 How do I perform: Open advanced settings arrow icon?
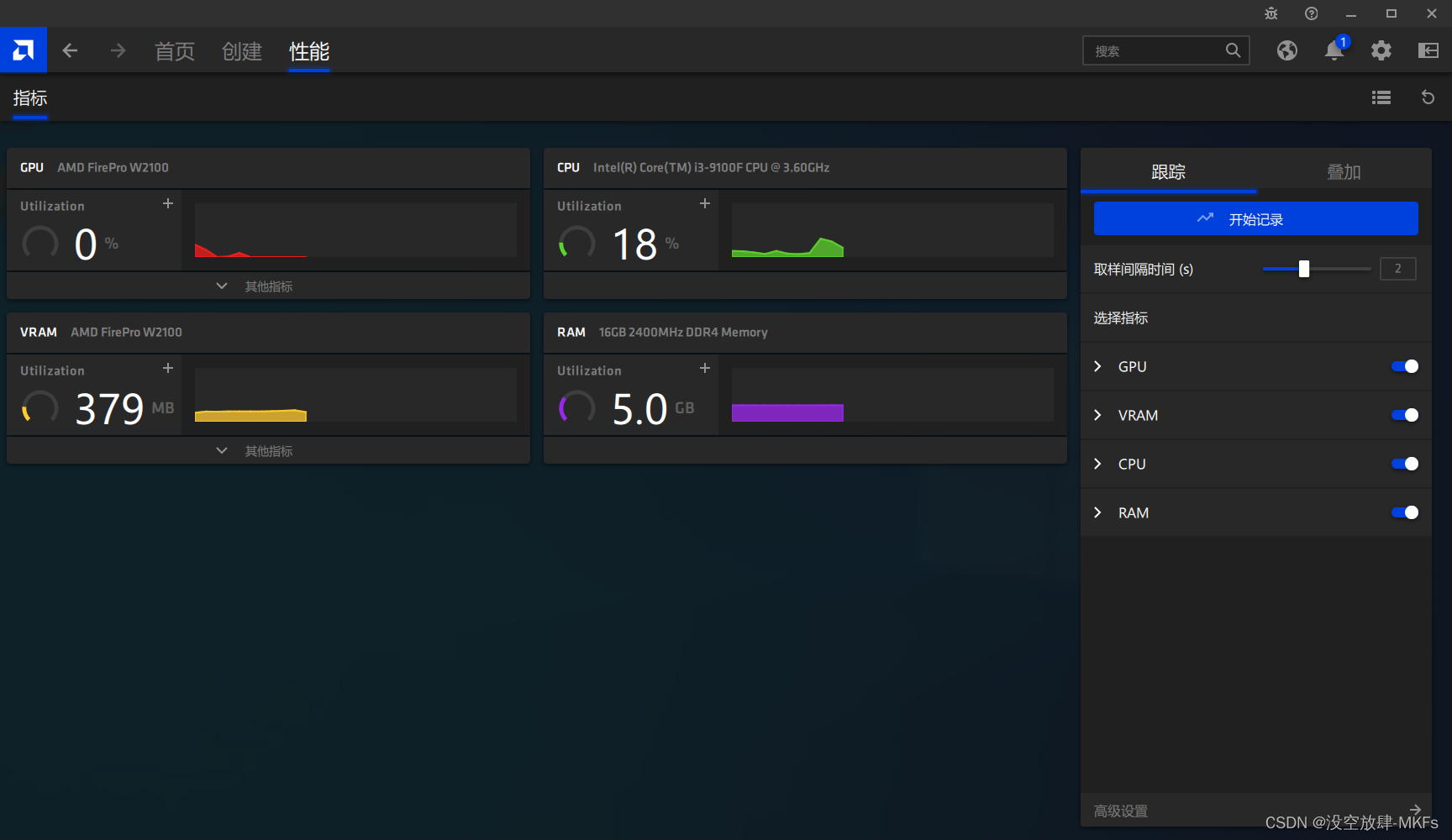pyautogui.click(x=1415, y=810)
